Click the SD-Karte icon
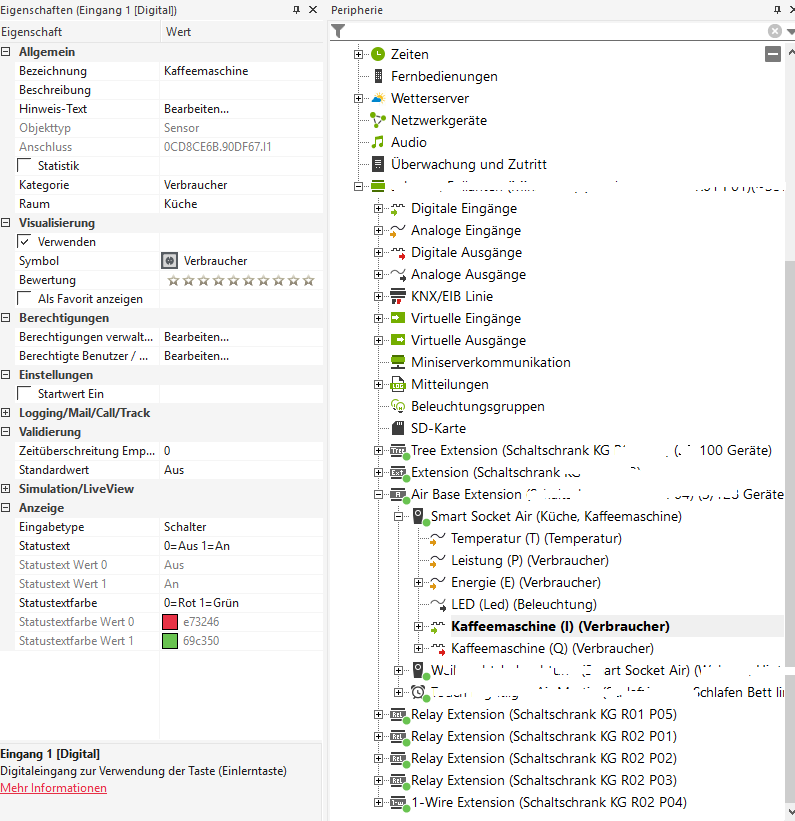This screenshot has width=795, height=821. pos(398,428)
